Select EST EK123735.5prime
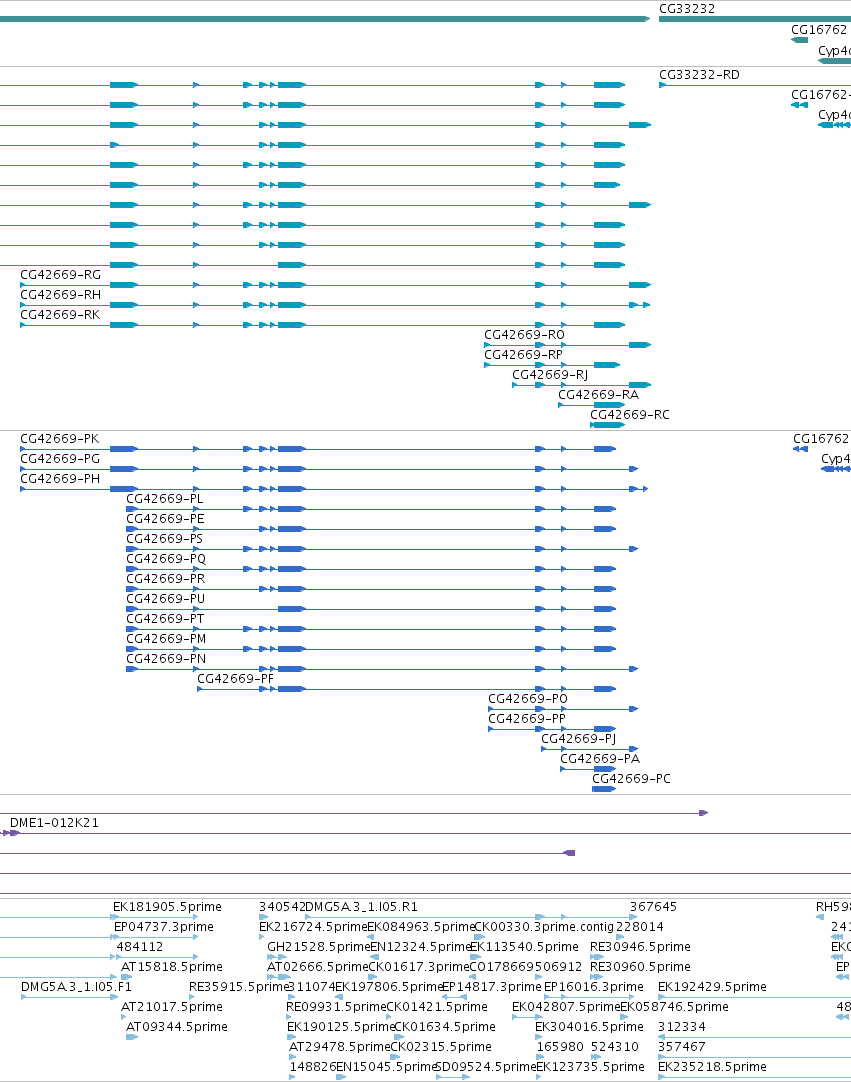Image resolution: width=851 pixels, height=1082 pixels. click(x=591, y=1067)
